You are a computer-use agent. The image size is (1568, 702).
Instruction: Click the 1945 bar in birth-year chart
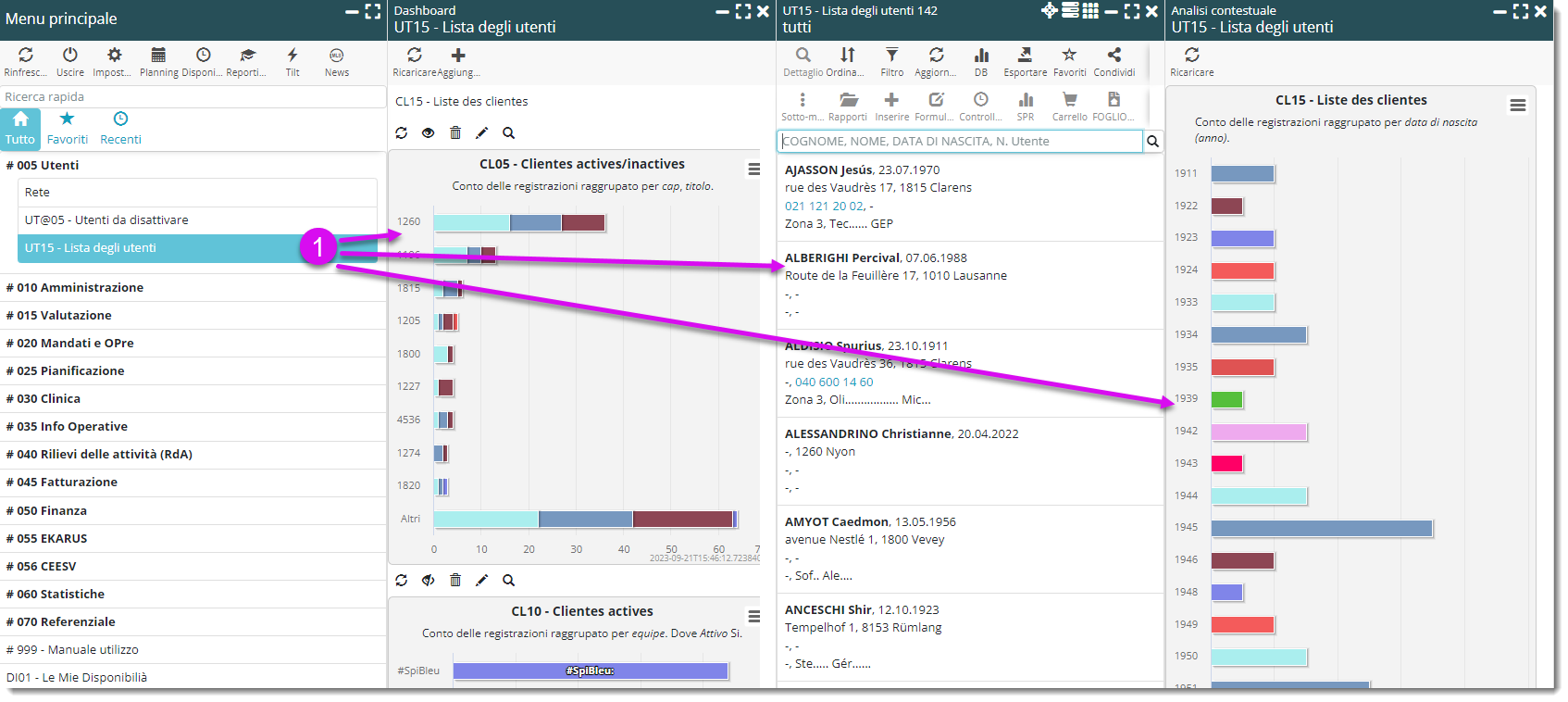(x=1321, y=528)
